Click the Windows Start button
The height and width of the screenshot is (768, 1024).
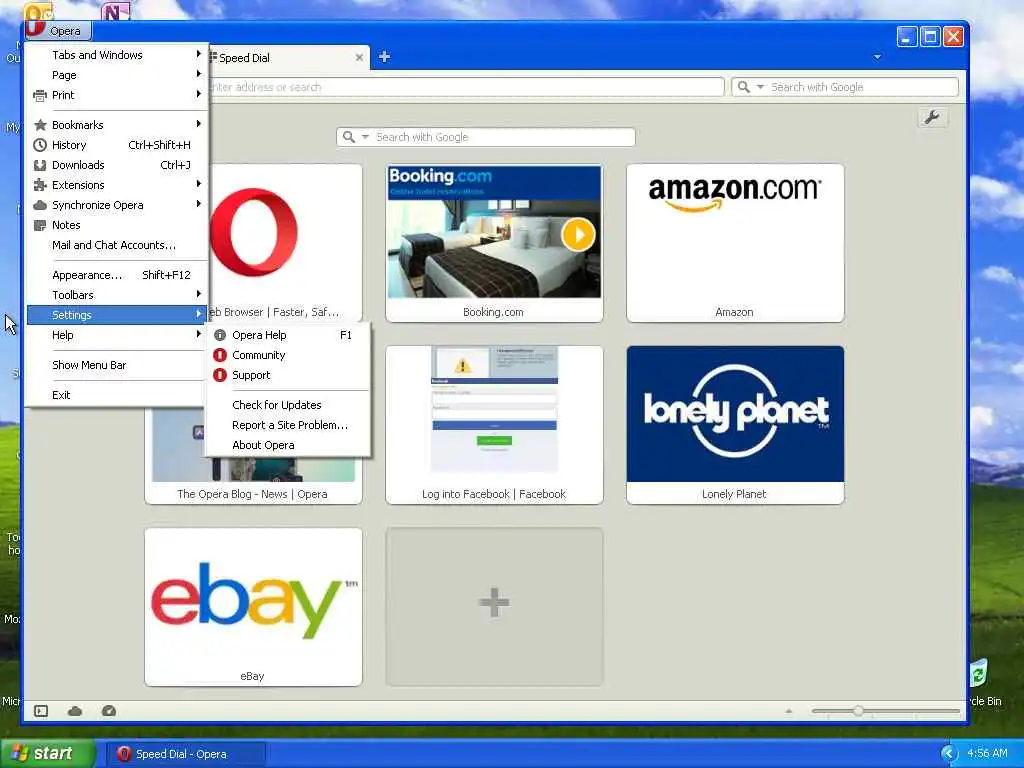click(47, 754)
